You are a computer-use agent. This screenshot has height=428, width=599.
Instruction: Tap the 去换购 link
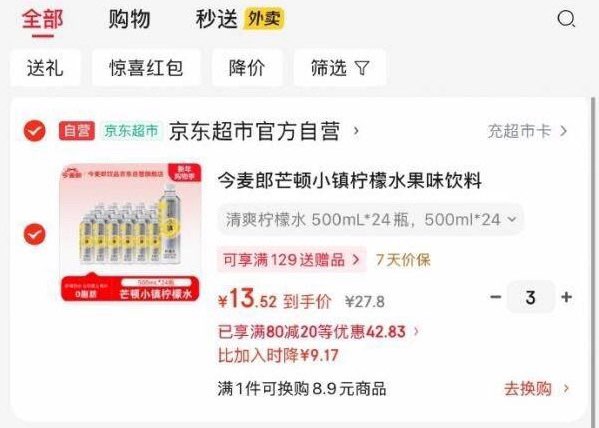tap(536, 389)
